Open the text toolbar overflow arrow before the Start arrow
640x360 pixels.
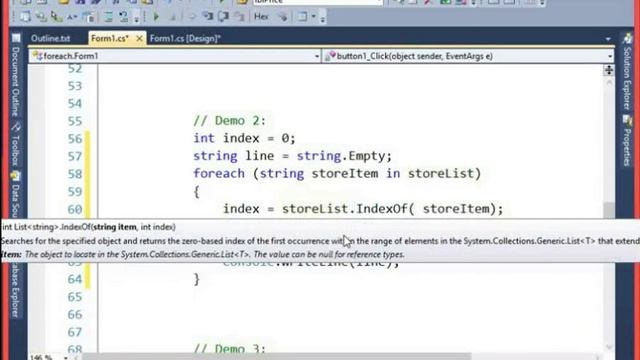(136, 18)
